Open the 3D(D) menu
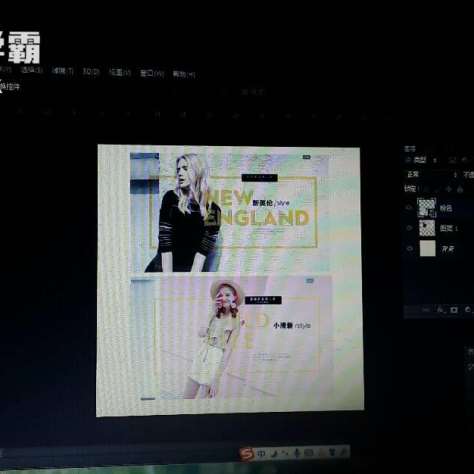The image size is (474, 474). click(91, 72)
